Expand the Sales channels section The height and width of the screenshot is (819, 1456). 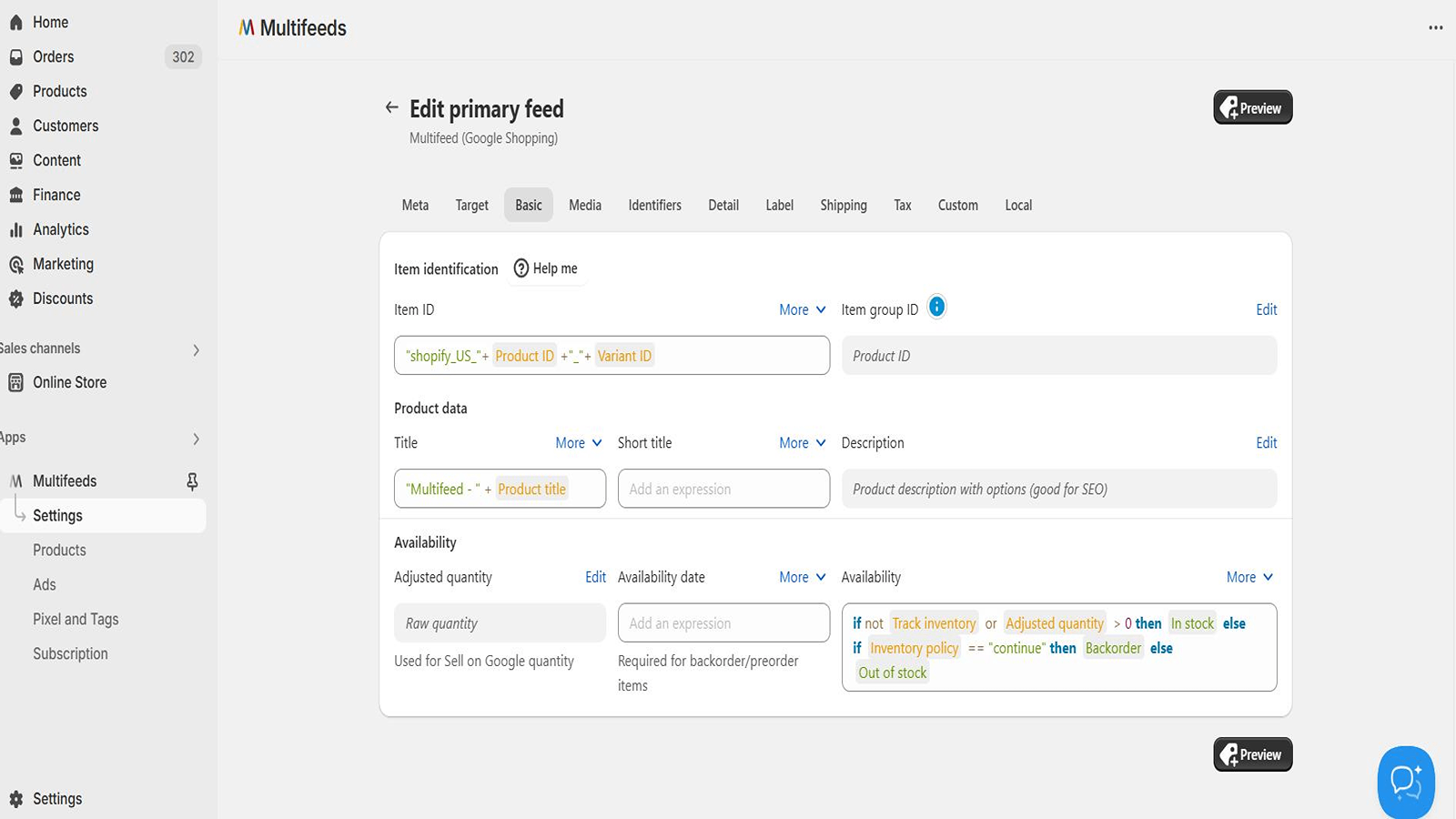coord(196,349)
